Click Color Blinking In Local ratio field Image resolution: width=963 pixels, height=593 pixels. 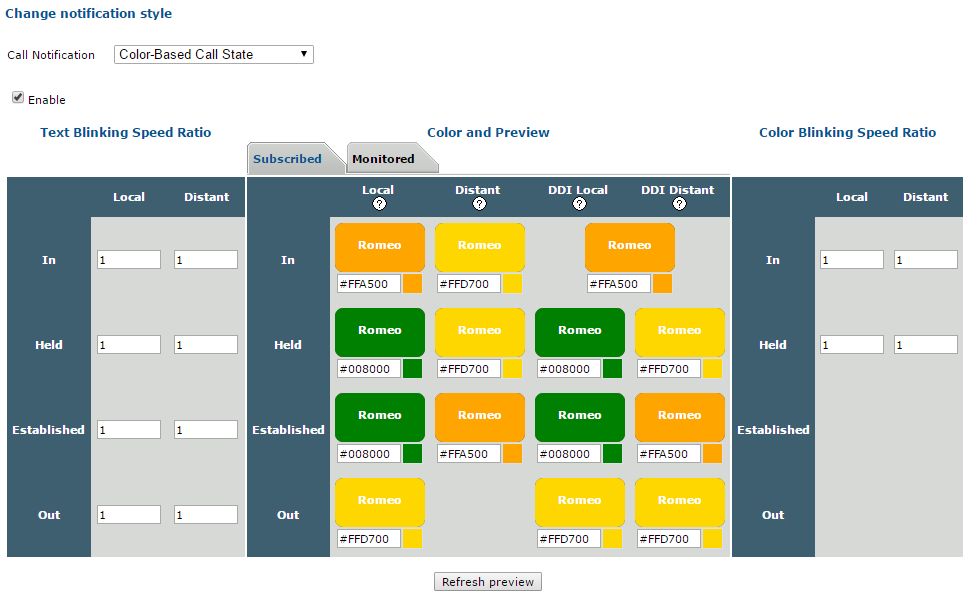[852, 260]
